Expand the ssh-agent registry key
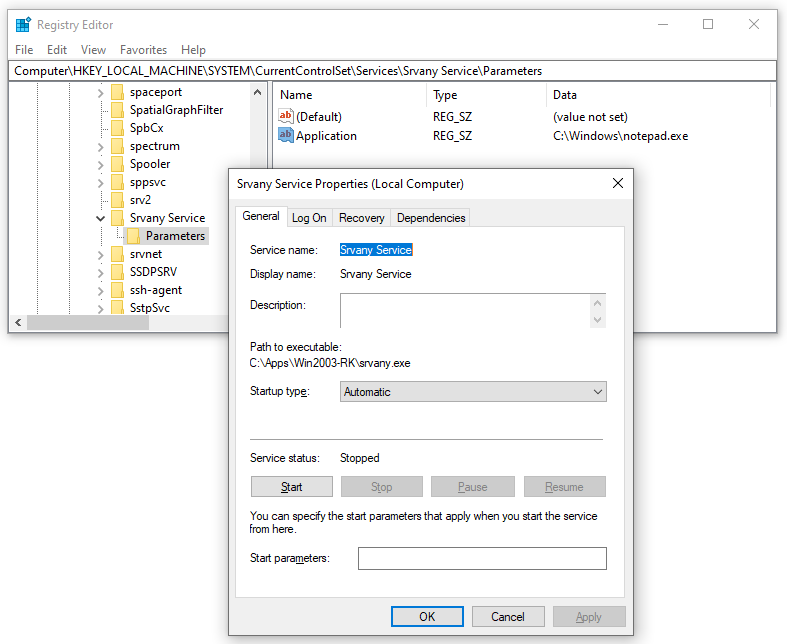 click(100, 291)
